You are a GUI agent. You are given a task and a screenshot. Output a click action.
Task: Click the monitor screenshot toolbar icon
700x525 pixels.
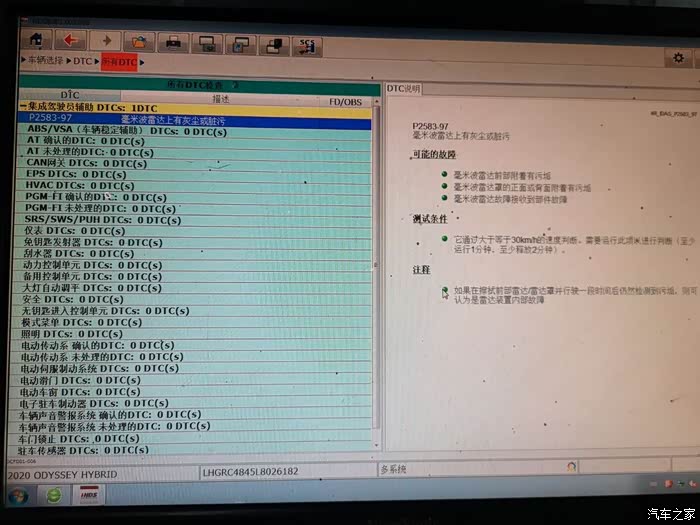point(207,44)
